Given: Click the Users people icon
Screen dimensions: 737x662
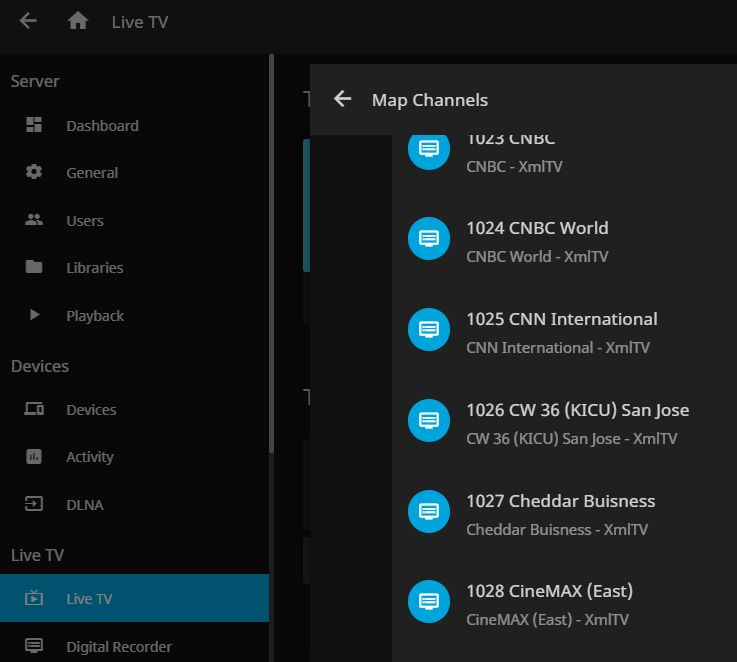Looking at the screenshot, I should coord(34,220).
